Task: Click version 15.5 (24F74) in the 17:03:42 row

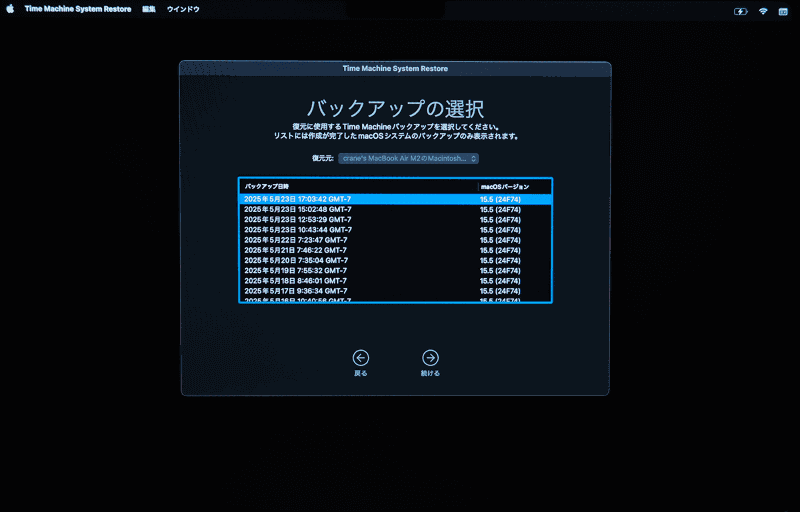Action: pos(500,199)
